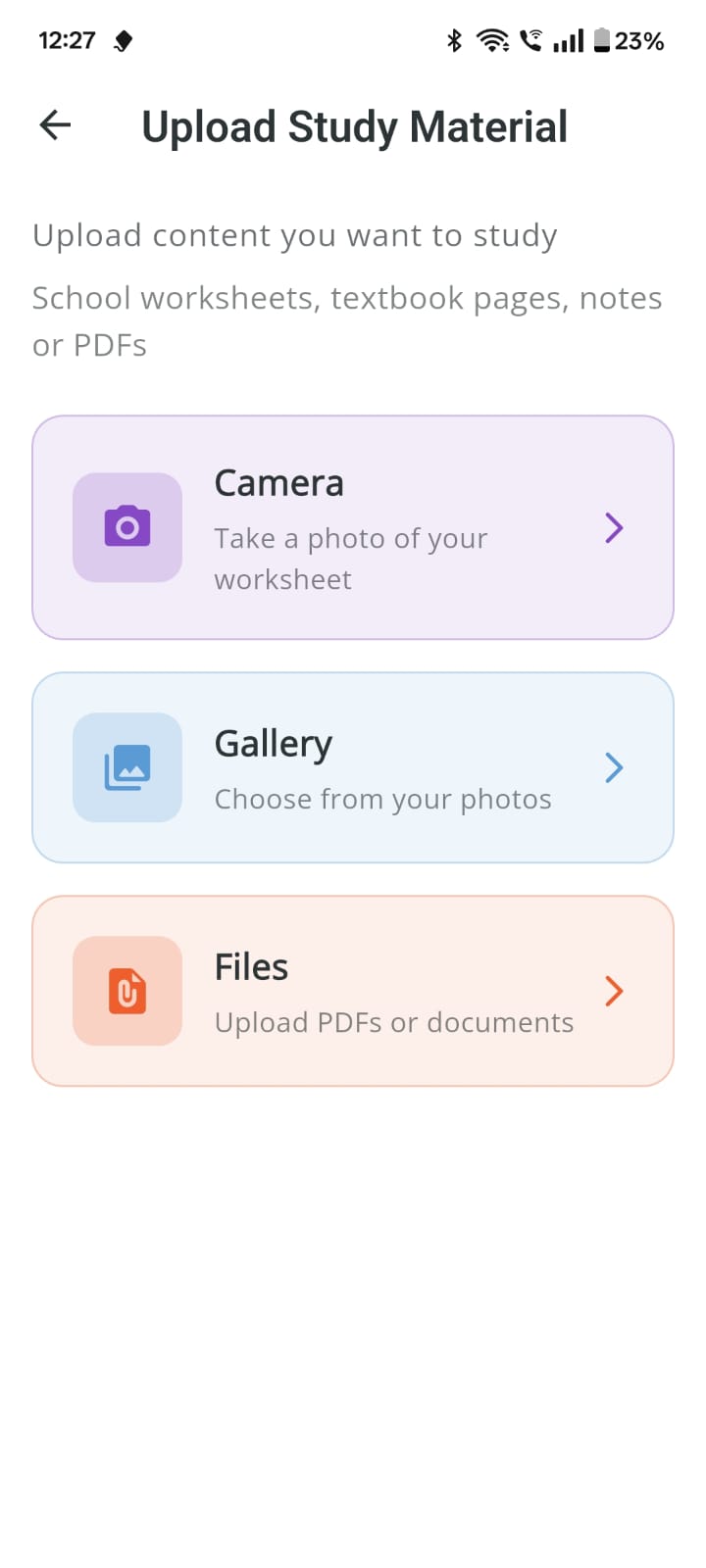Tap the Files paperclip document icon

126,990
